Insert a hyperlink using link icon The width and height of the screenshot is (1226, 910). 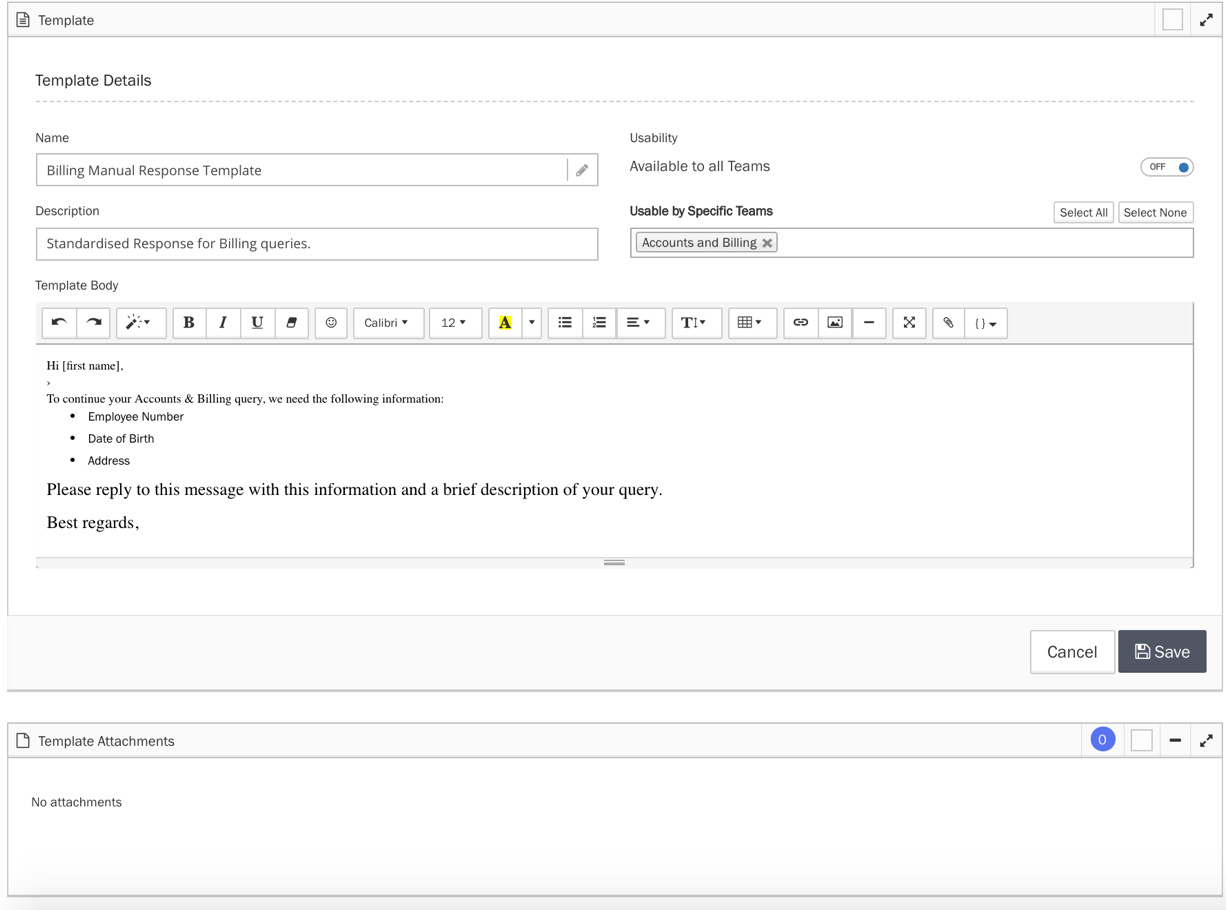(x=800, y=323)
